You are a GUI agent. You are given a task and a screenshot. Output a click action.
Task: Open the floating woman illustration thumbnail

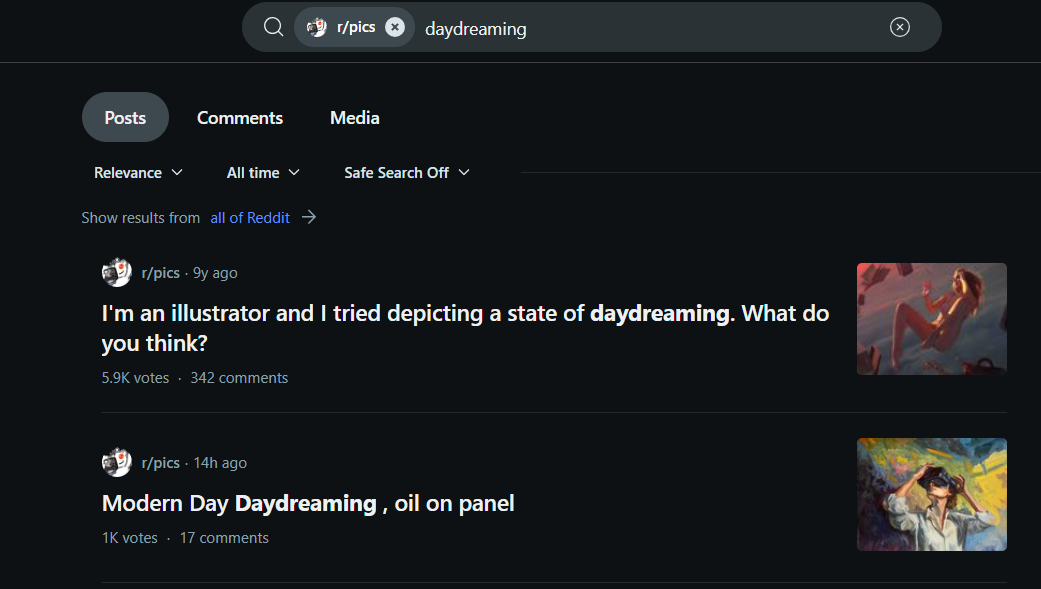931,318
